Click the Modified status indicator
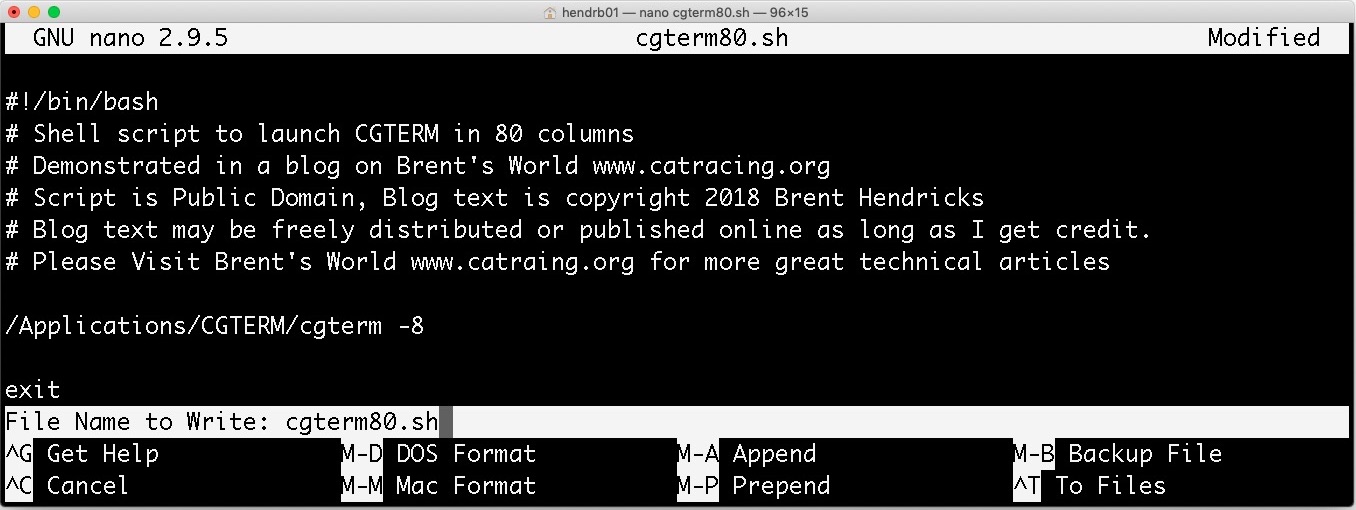This screenshot has width=1356, height=510. [x=1264, y=38]
